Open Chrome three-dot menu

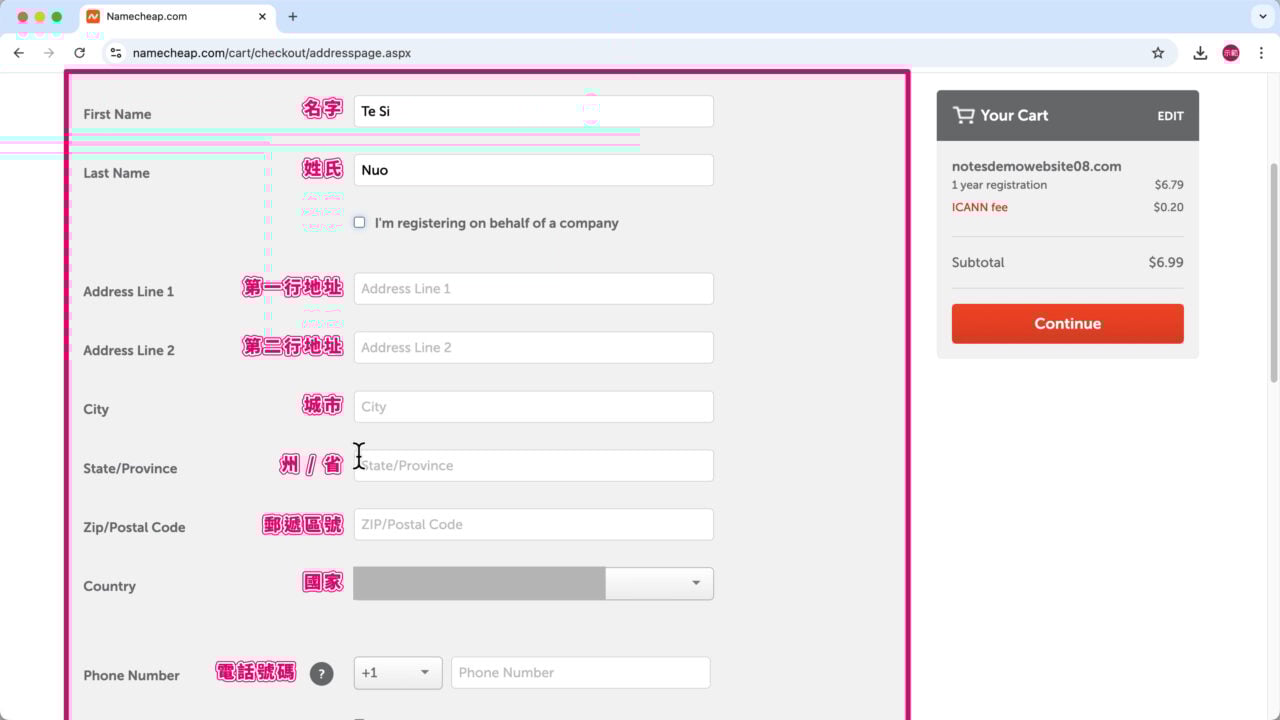click(1261, 53)
